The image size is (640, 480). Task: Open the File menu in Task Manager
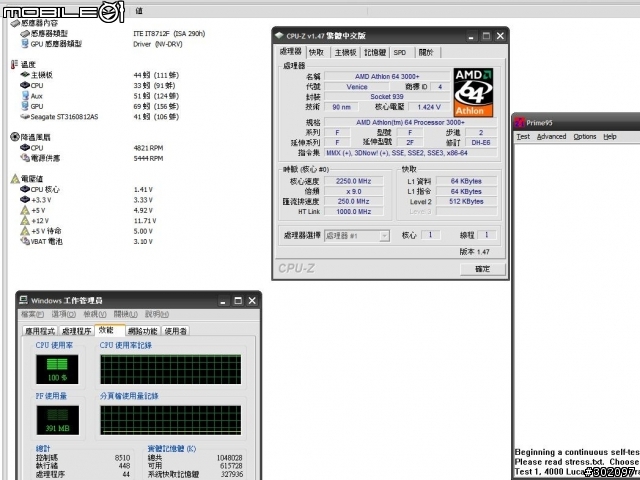point(32,314)
